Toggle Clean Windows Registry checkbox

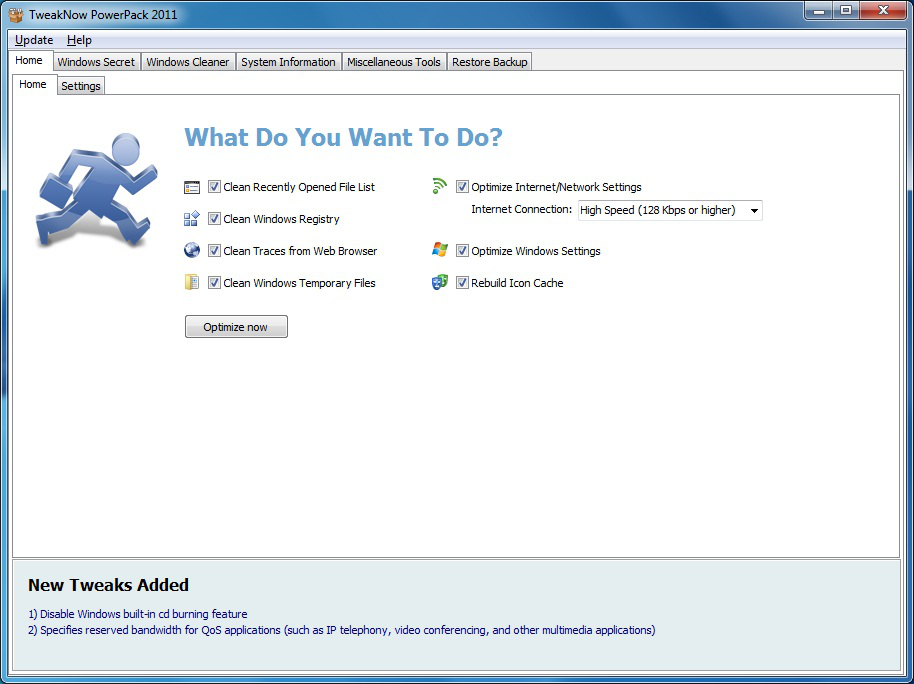pos(214,219)
